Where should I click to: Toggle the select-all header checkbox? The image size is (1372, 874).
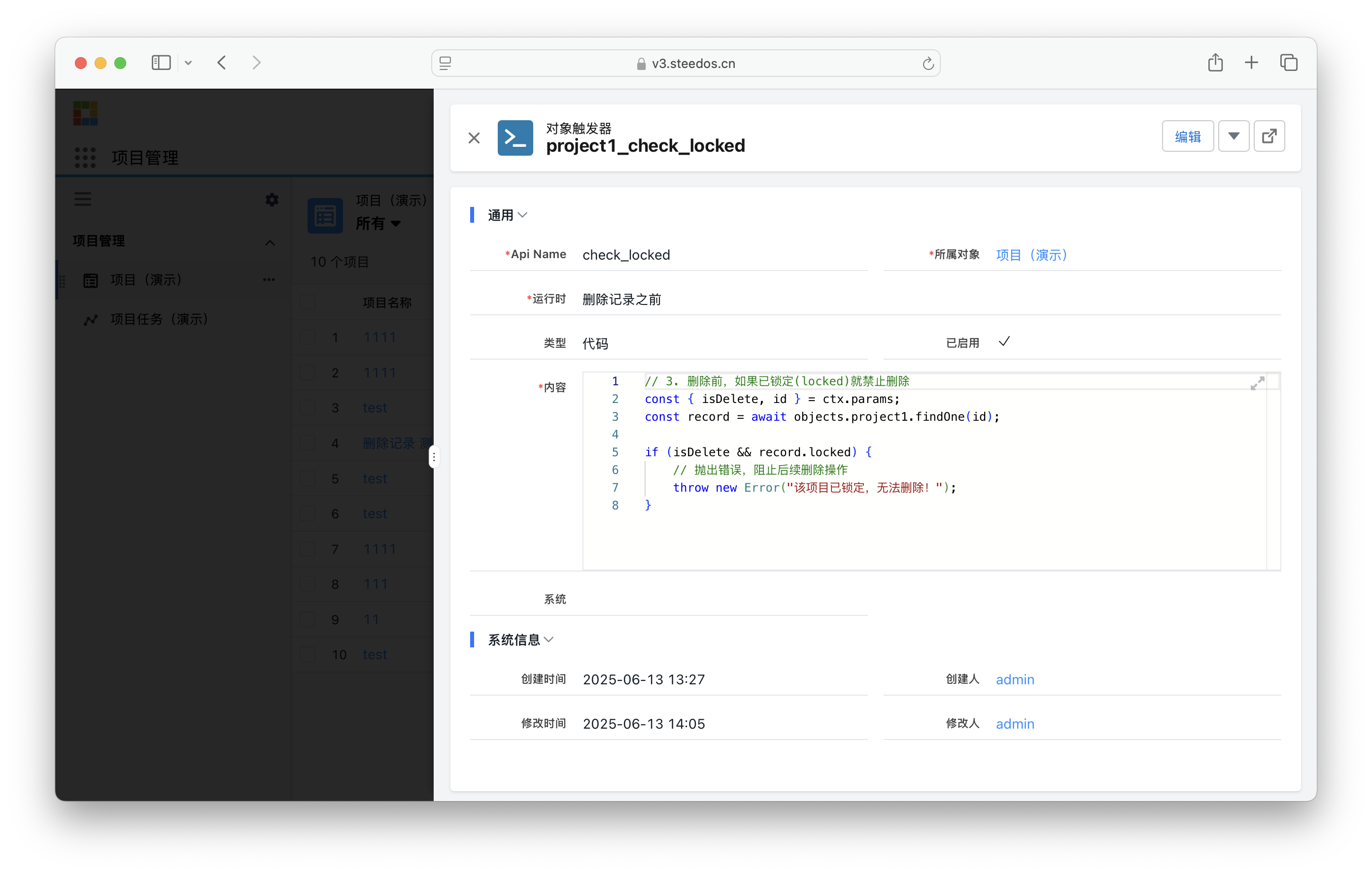coord(308,302)
